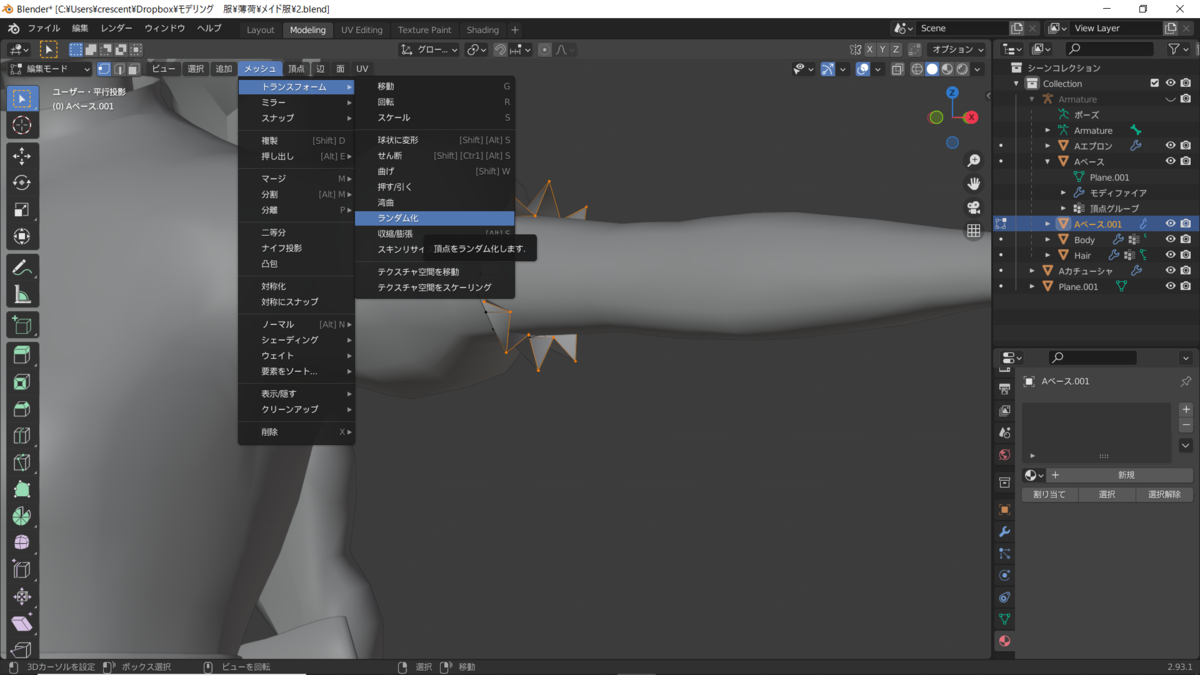The image size is (1200, 675).
Task: Open the Object Data properties tab
Action: pos(1005,619)
